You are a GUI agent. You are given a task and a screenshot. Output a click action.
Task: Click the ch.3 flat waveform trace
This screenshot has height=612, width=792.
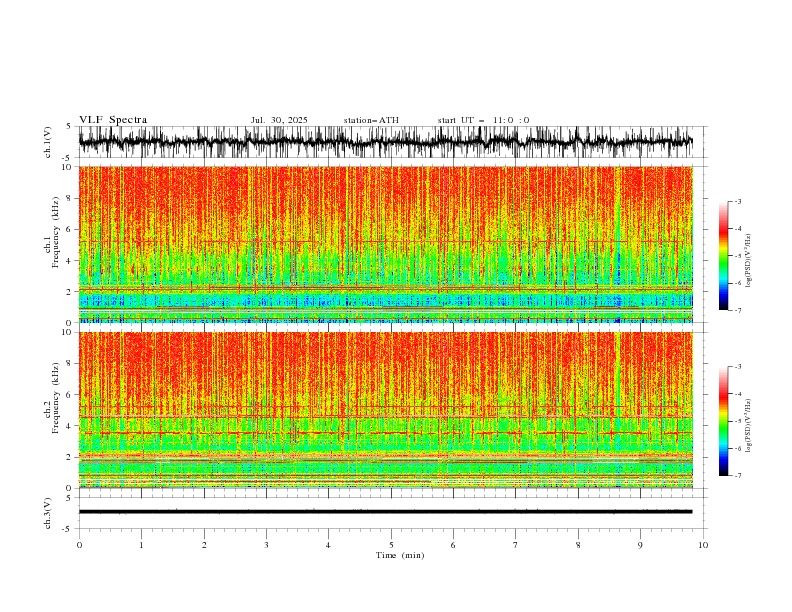pyautogui.click(x=386, y=512)
